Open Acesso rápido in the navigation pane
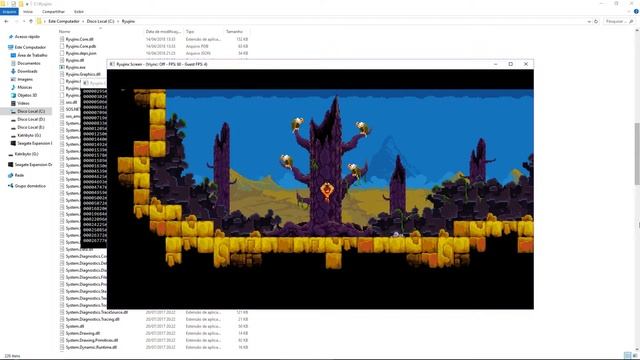This screenshot has height=360, width=640. pyautogui.click(x=27, y=37)
